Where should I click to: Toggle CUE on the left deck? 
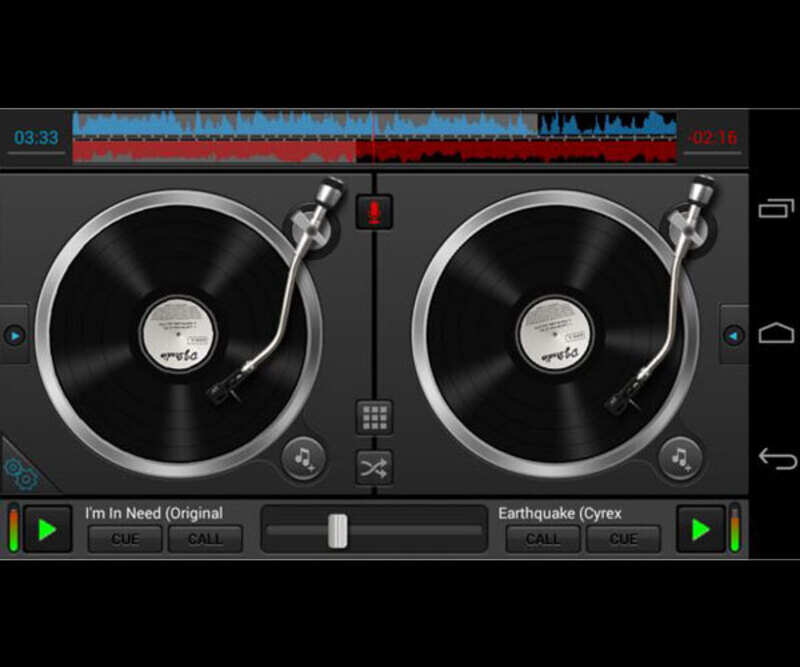(x=123, y=539)
